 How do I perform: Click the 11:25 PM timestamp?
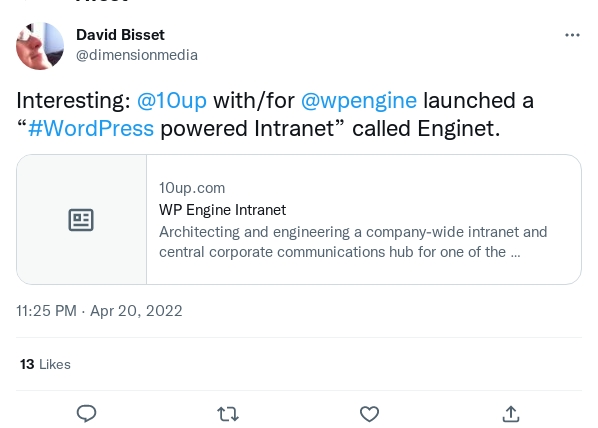pos(46,311)
